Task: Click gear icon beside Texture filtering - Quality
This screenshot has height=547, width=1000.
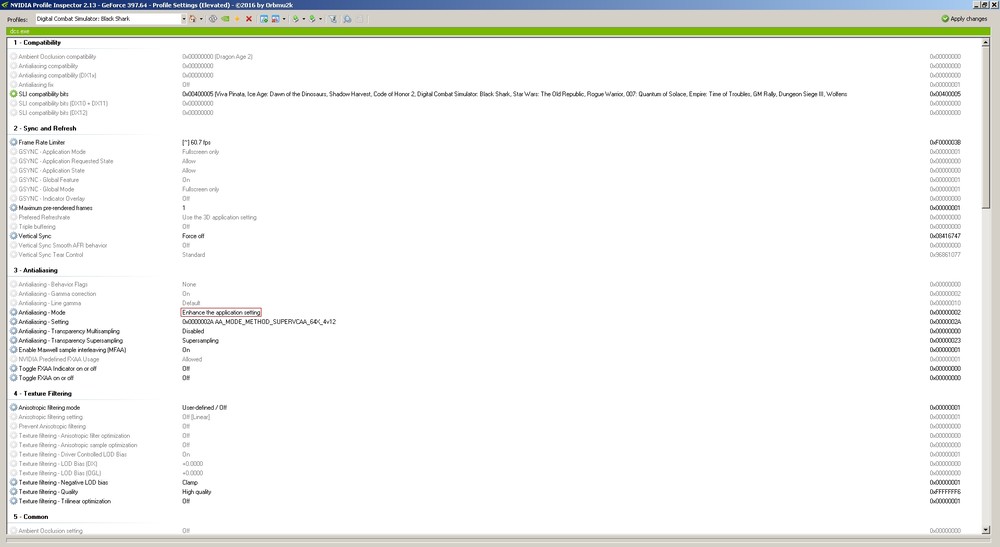Action: pos(13,492)
